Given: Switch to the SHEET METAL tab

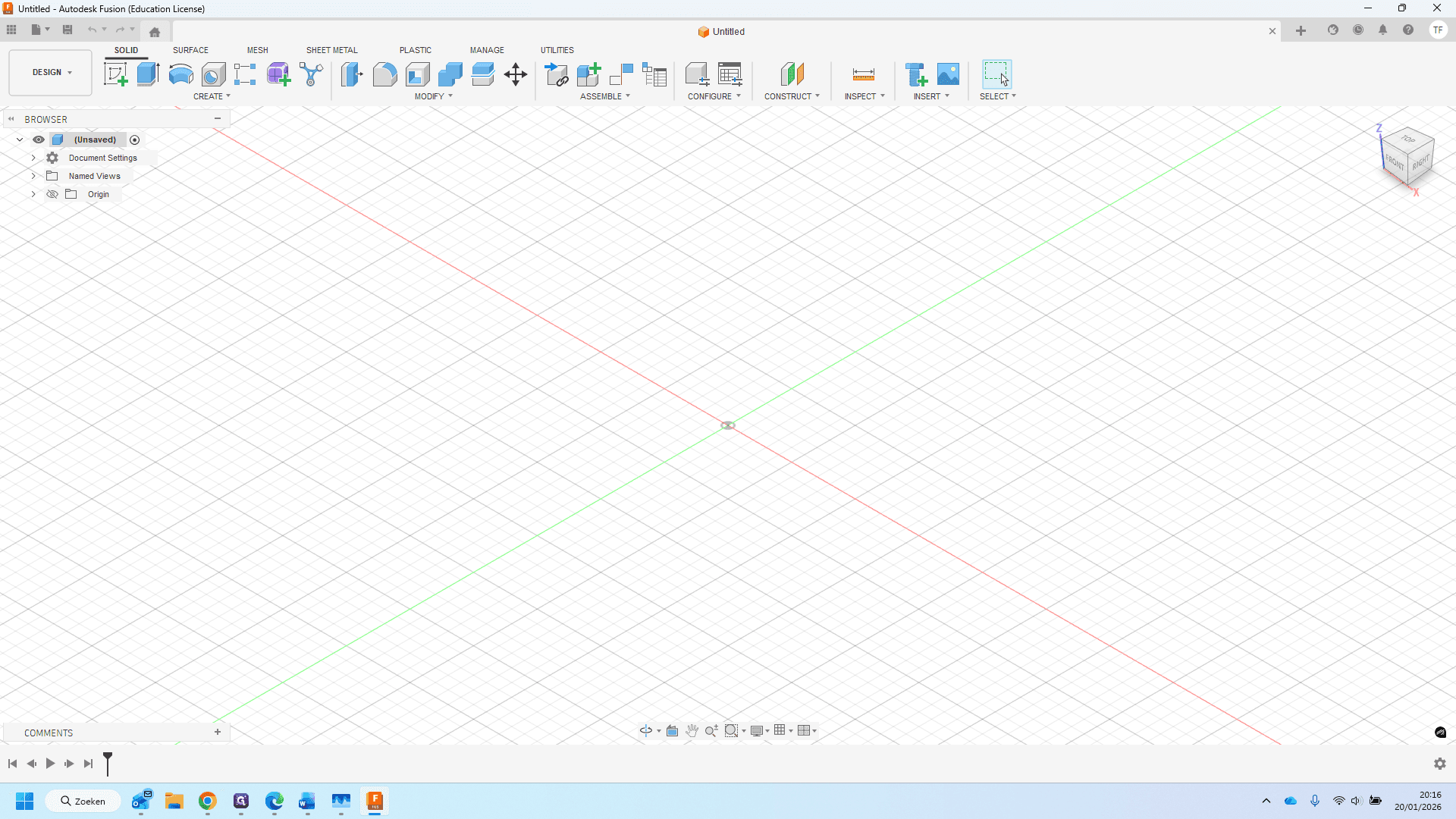Looking at the screenshot, I should point(331,50).
